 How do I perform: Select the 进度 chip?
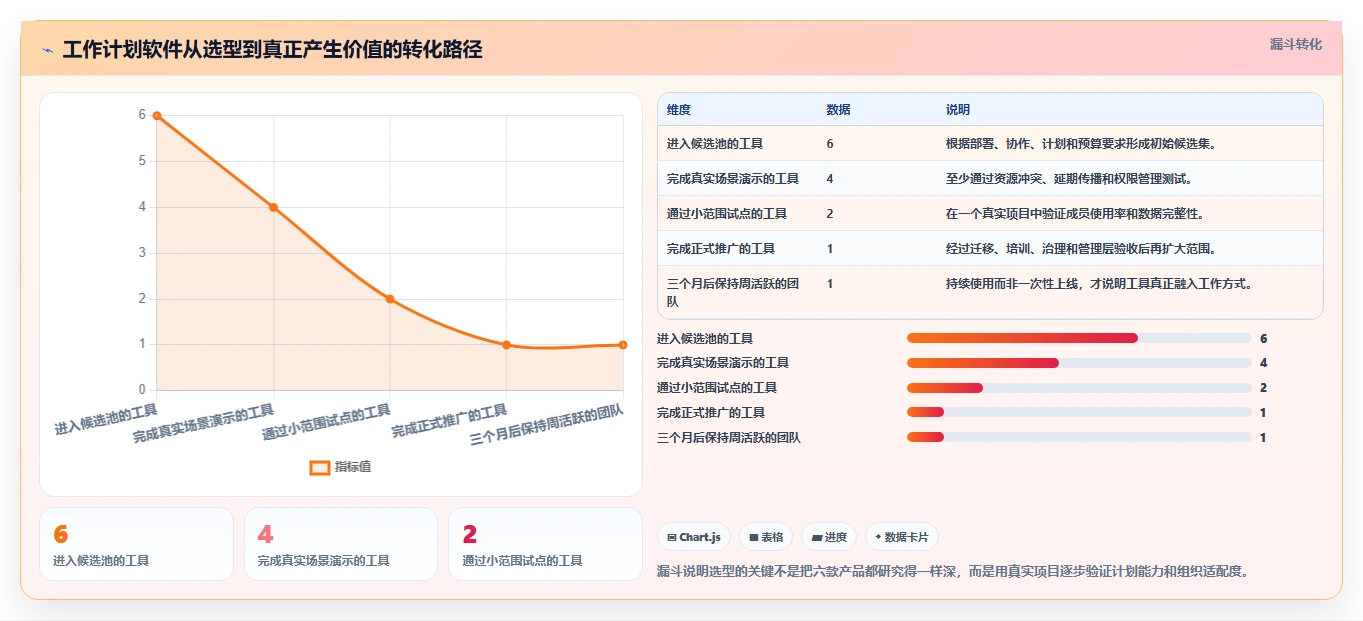point(829,537)
